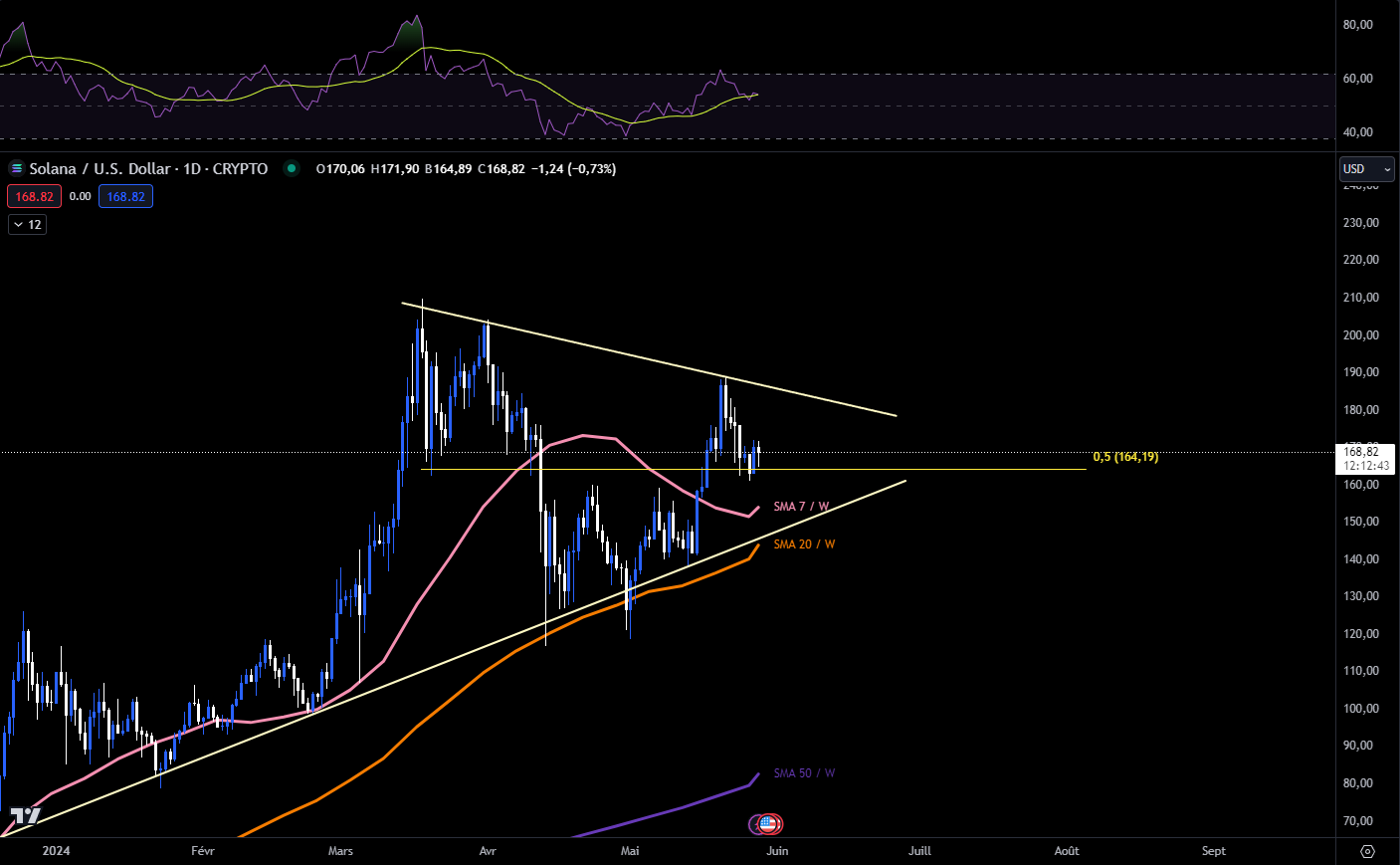Viewport: 1400px width, 865px height.
Task: Click the red 168.82 sell price button
Action: [x=34, y=197]
